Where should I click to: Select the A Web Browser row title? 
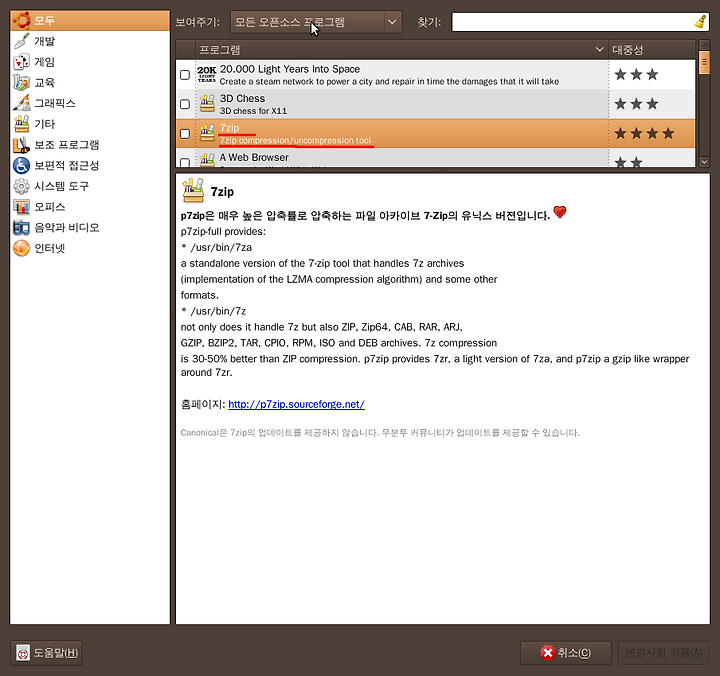[254, 157]
